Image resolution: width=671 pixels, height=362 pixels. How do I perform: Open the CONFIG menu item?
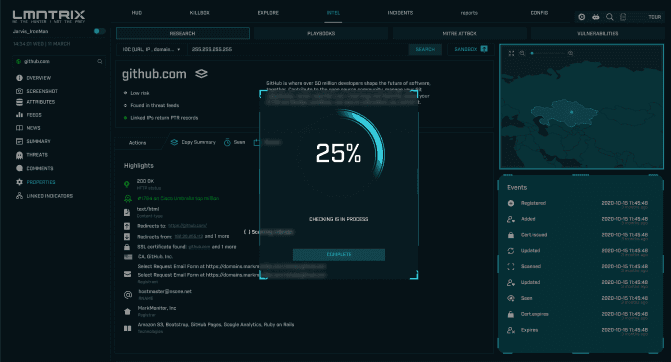coord(539,13)
